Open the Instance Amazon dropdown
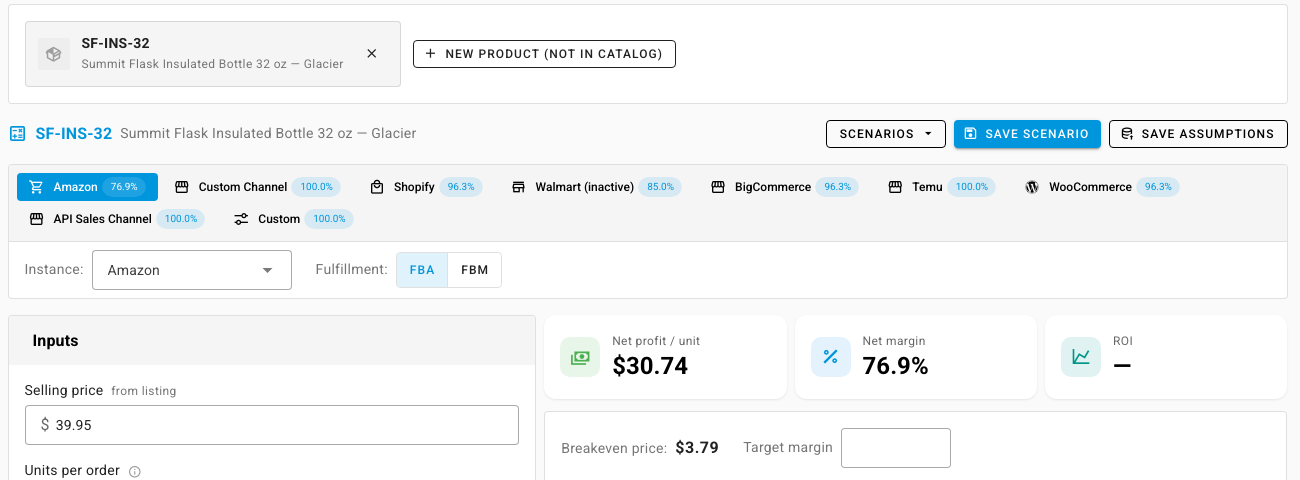The height and width of the screenshot is (480, 1300). (x=192, y=270)
